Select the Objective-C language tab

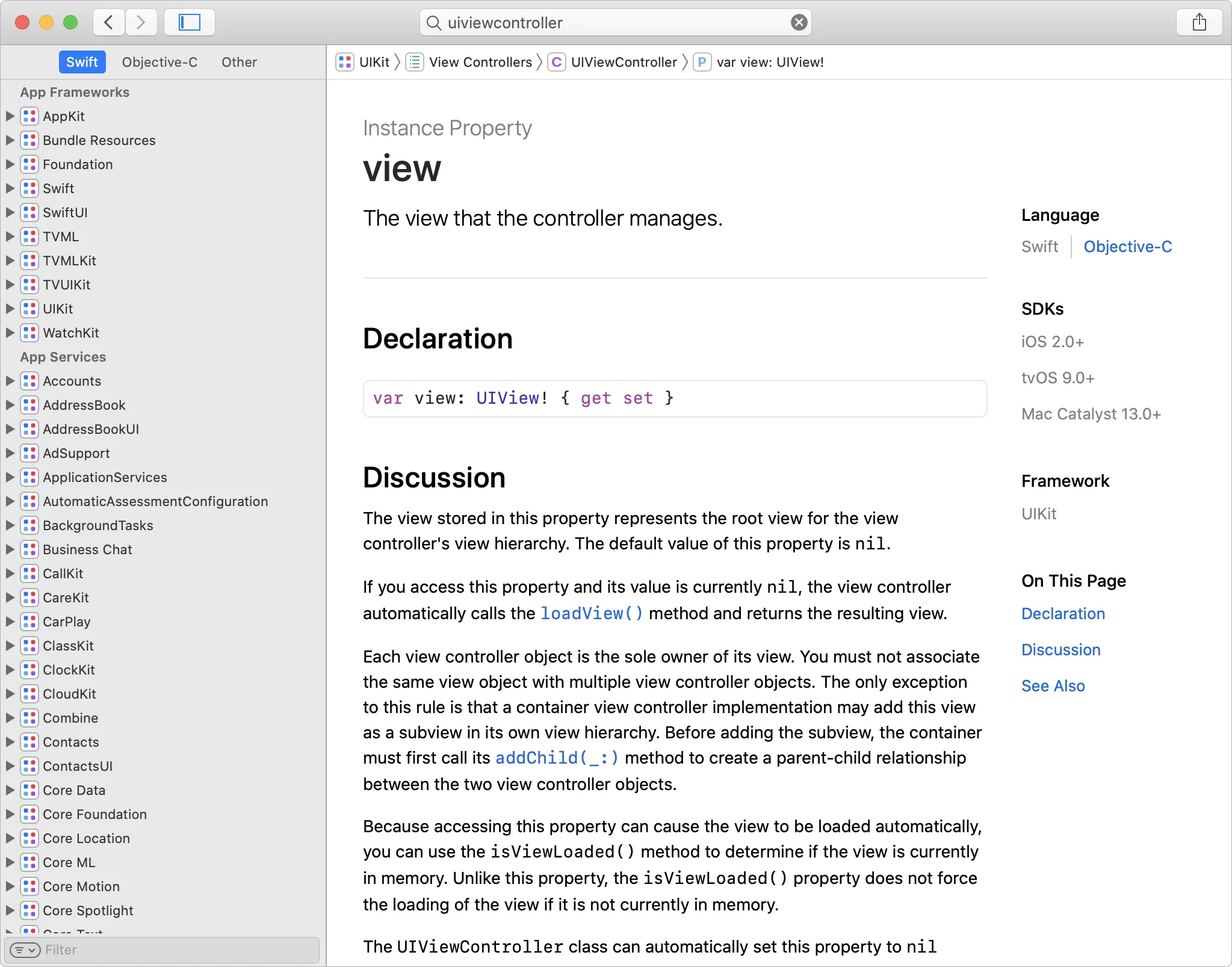pyautogui.click(x=159, y=62)
